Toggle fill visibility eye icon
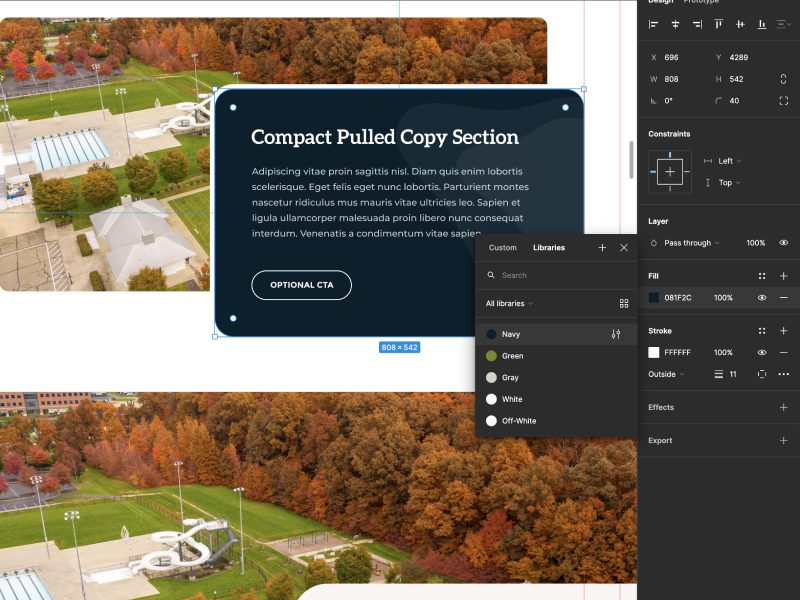 click(762, 297)
